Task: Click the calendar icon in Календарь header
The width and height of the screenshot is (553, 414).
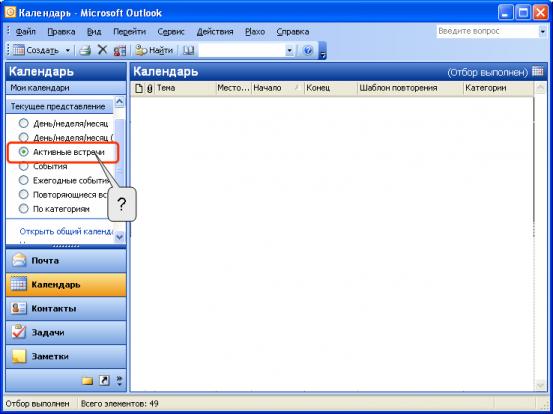Action: pyautogui.click(x=537, y=71)
